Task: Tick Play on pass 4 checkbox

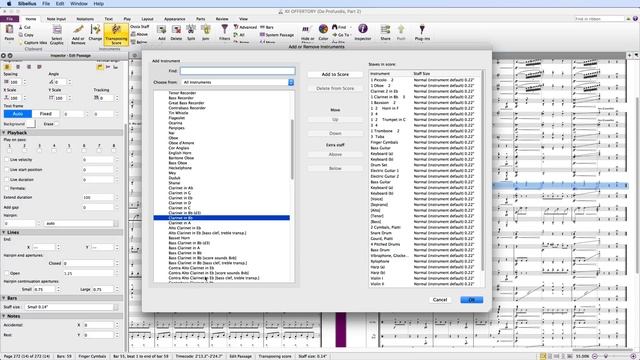Action: pos(54,150)
